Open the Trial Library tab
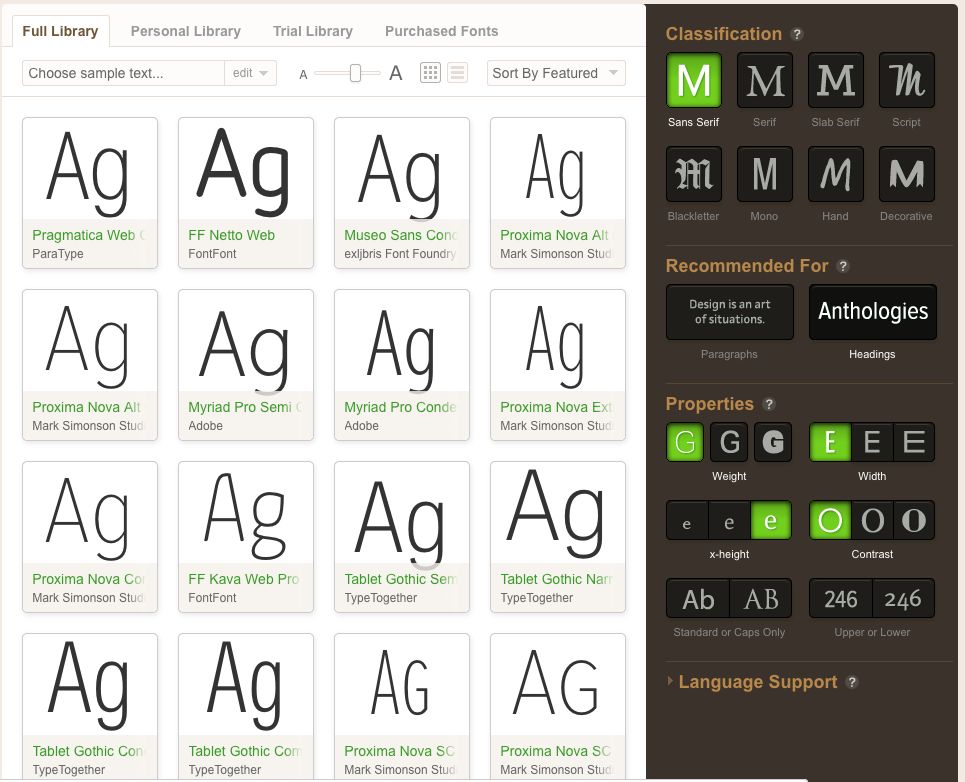This screenshot has height=782, width=965. click(x=313, y=31)
